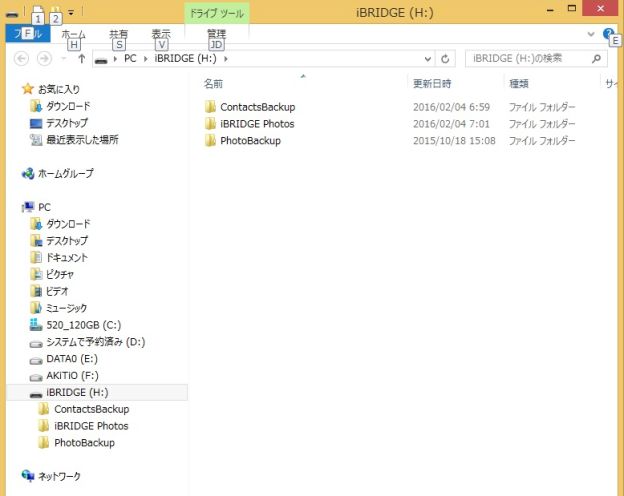Select iBRIDGE (H:) in navigation pane

[x=97, y=393]
